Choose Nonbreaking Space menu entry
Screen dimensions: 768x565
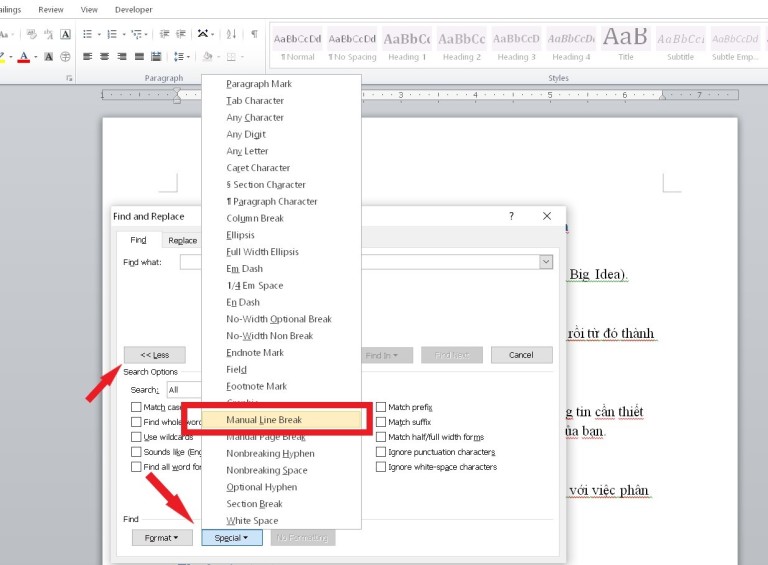pyautogui.click(x=282, y=470)
